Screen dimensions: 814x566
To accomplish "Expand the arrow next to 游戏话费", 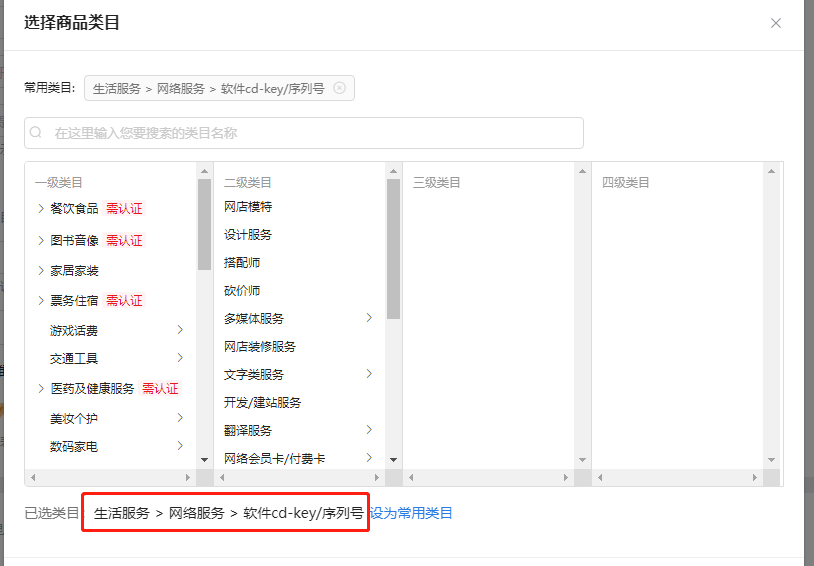I will [x=180, y=329].
